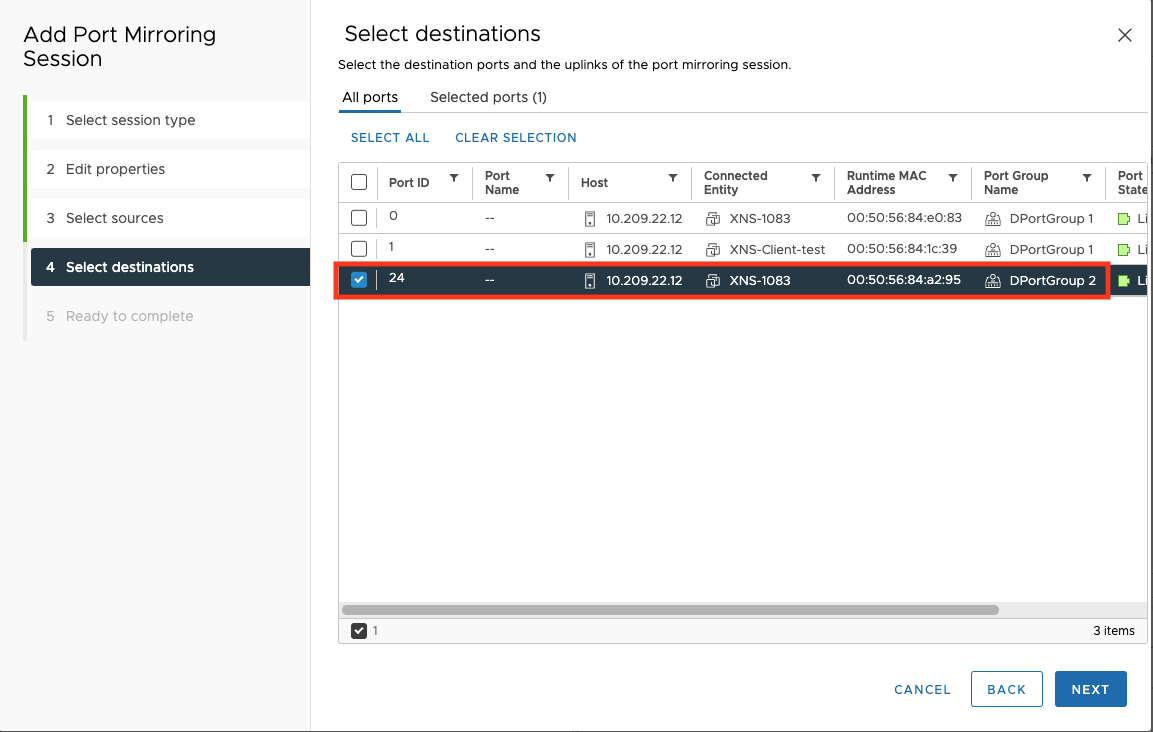This screenshot has height=732, width=1153.
Task: Open the Port ID column filter
Action: coord(454,178)
